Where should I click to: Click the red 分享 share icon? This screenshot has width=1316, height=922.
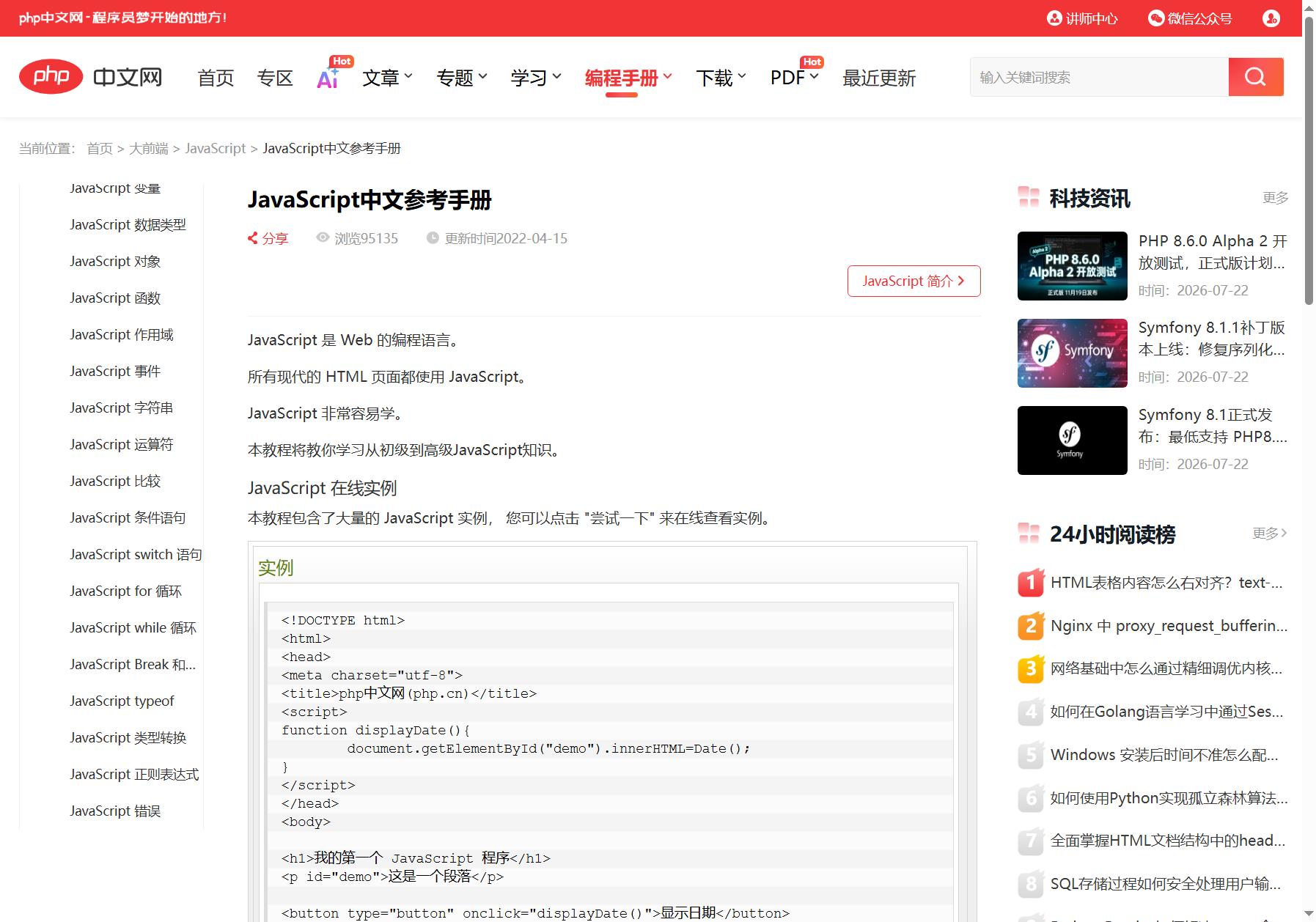[x=253, y=238]
